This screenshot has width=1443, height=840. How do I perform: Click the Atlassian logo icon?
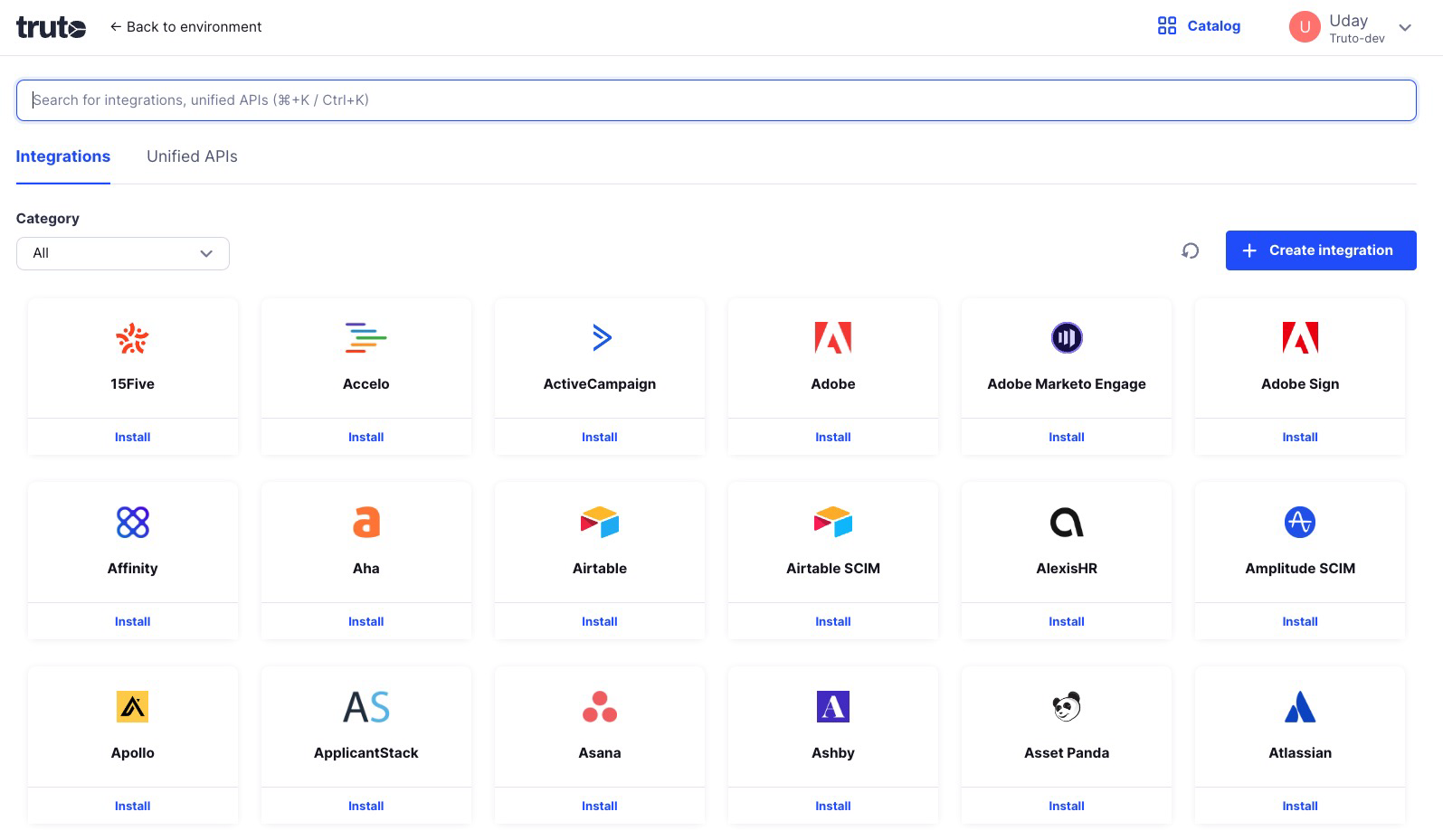[1300, 707]
